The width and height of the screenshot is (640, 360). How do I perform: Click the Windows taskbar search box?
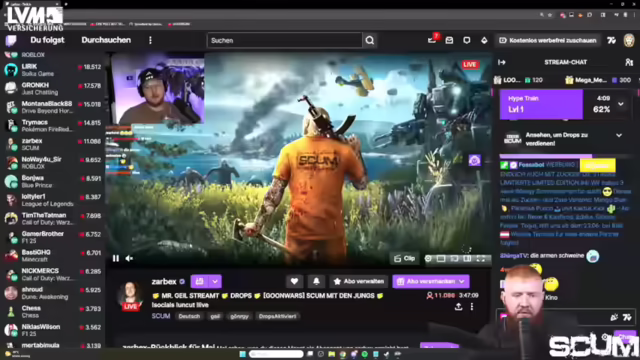coord(276,354)
